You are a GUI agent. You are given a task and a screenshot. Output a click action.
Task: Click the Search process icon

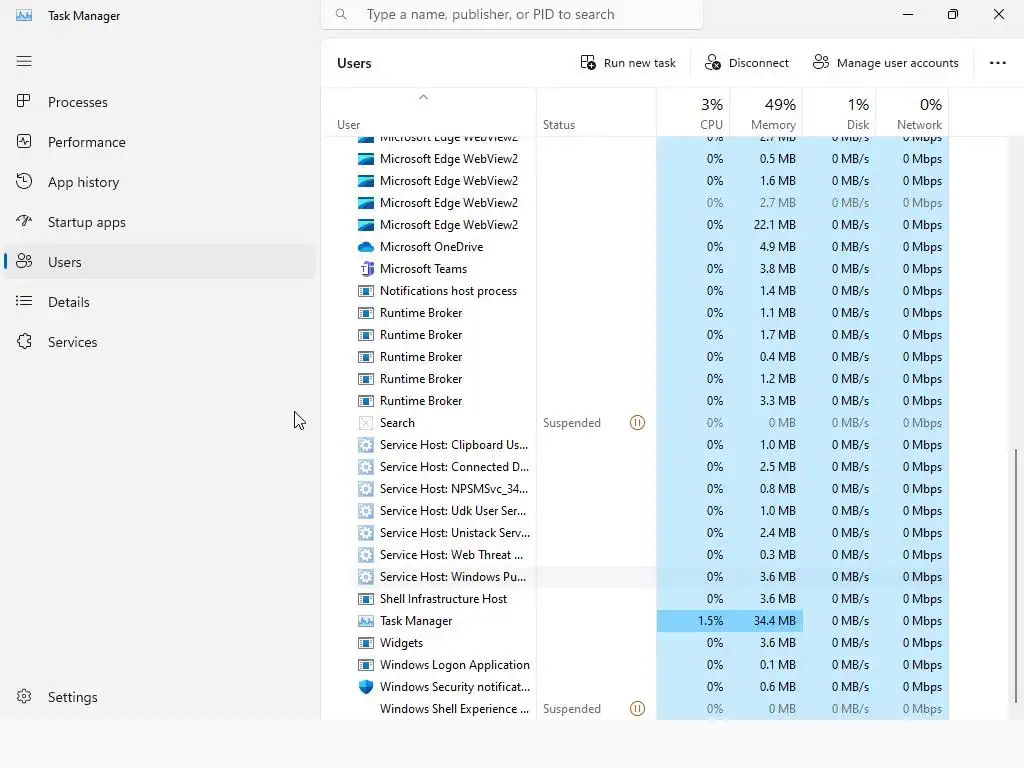(x=366, y=423)
